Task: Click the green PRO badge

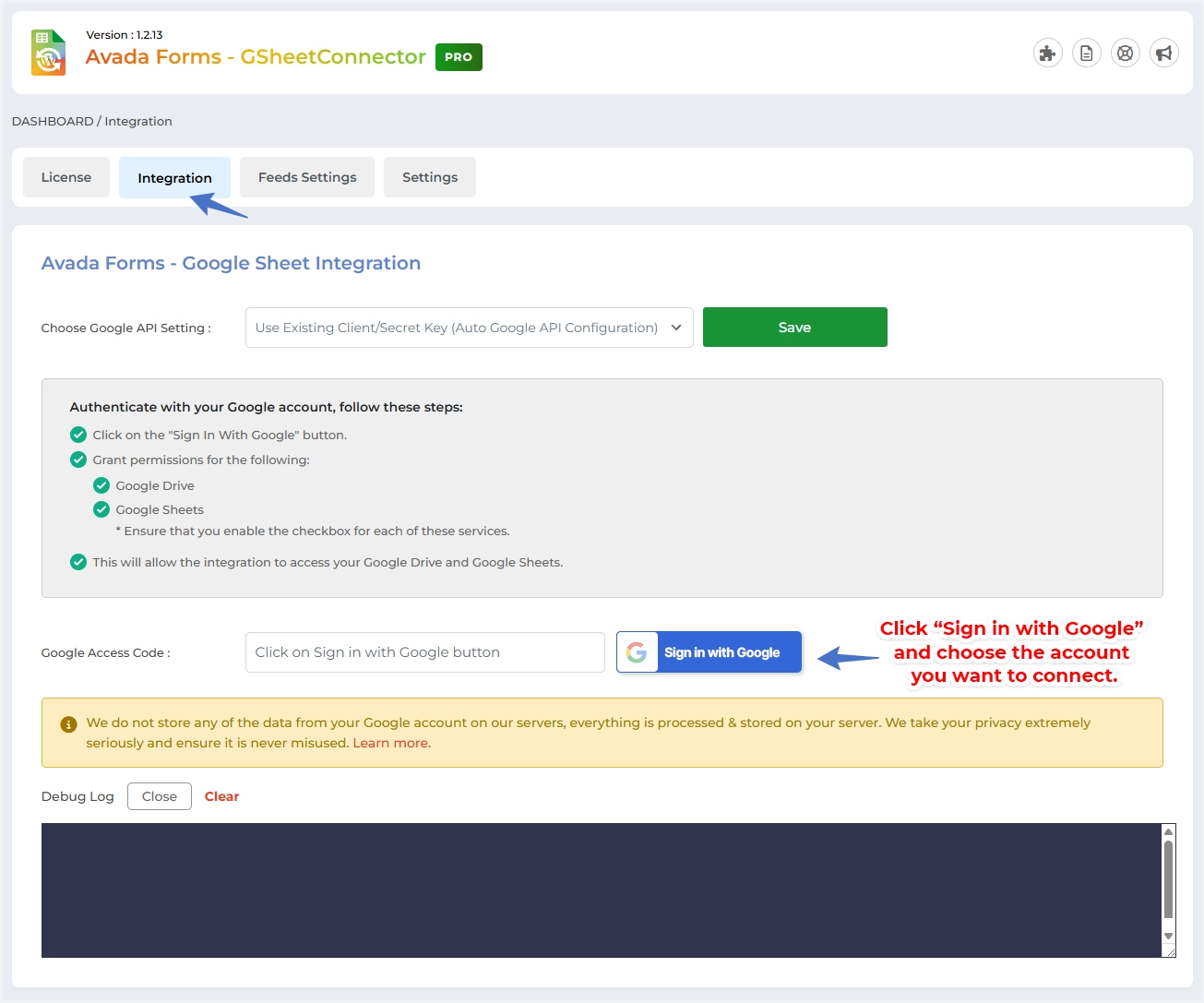Action: 459,57
